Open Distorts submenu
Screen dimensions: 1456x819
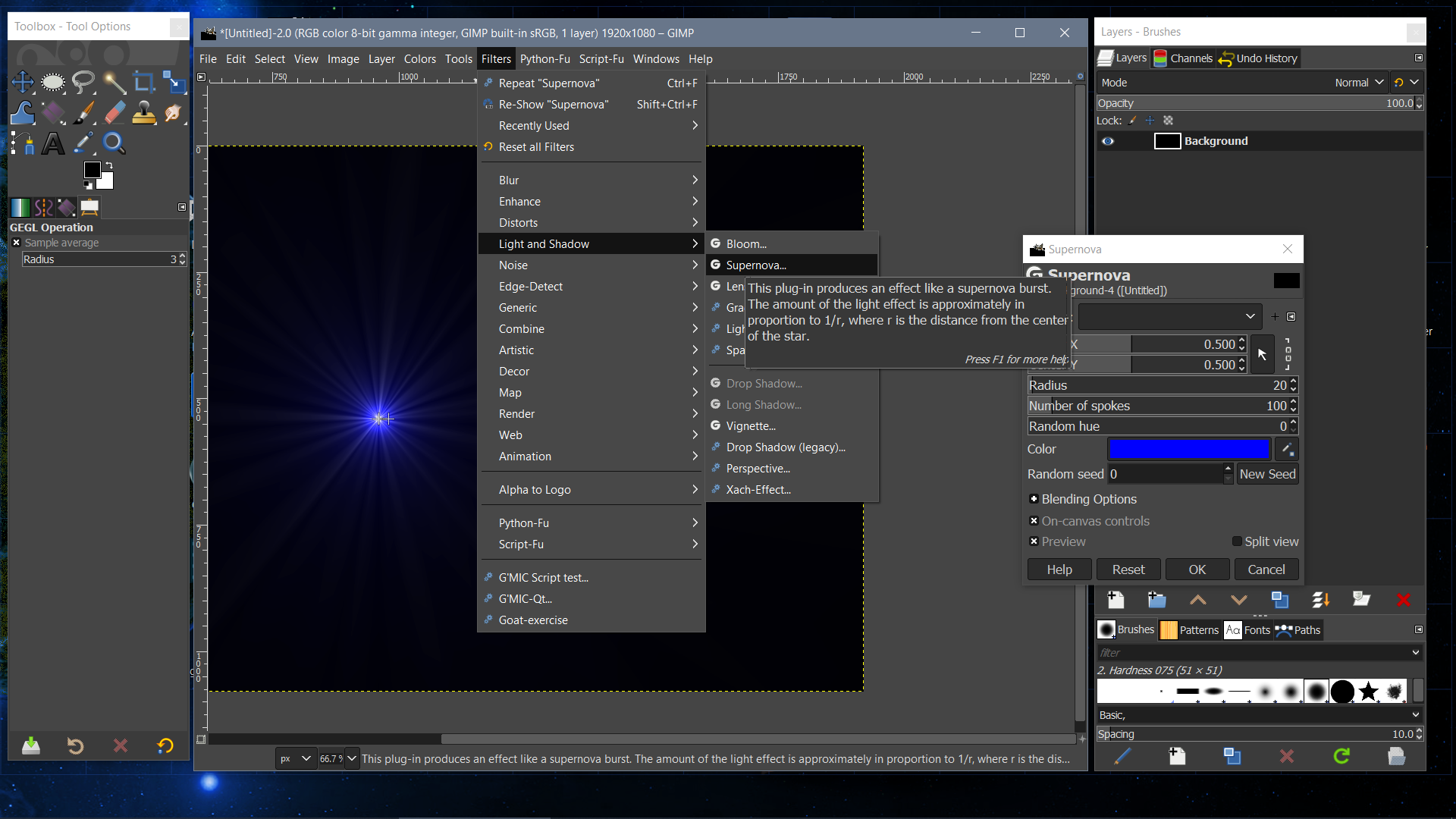pos(591,223)
